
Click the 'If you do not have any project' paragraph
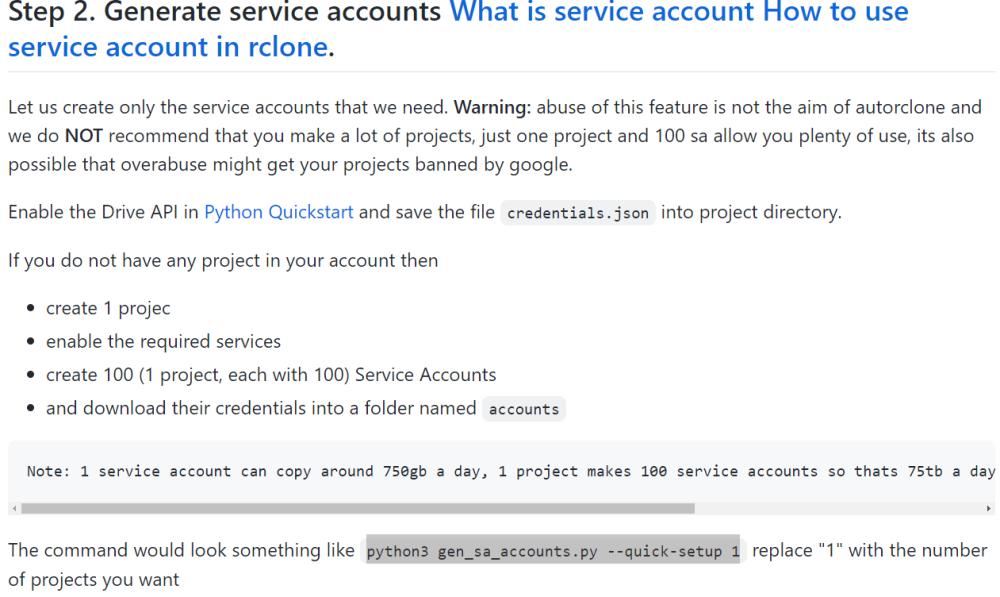pos(223,261)
